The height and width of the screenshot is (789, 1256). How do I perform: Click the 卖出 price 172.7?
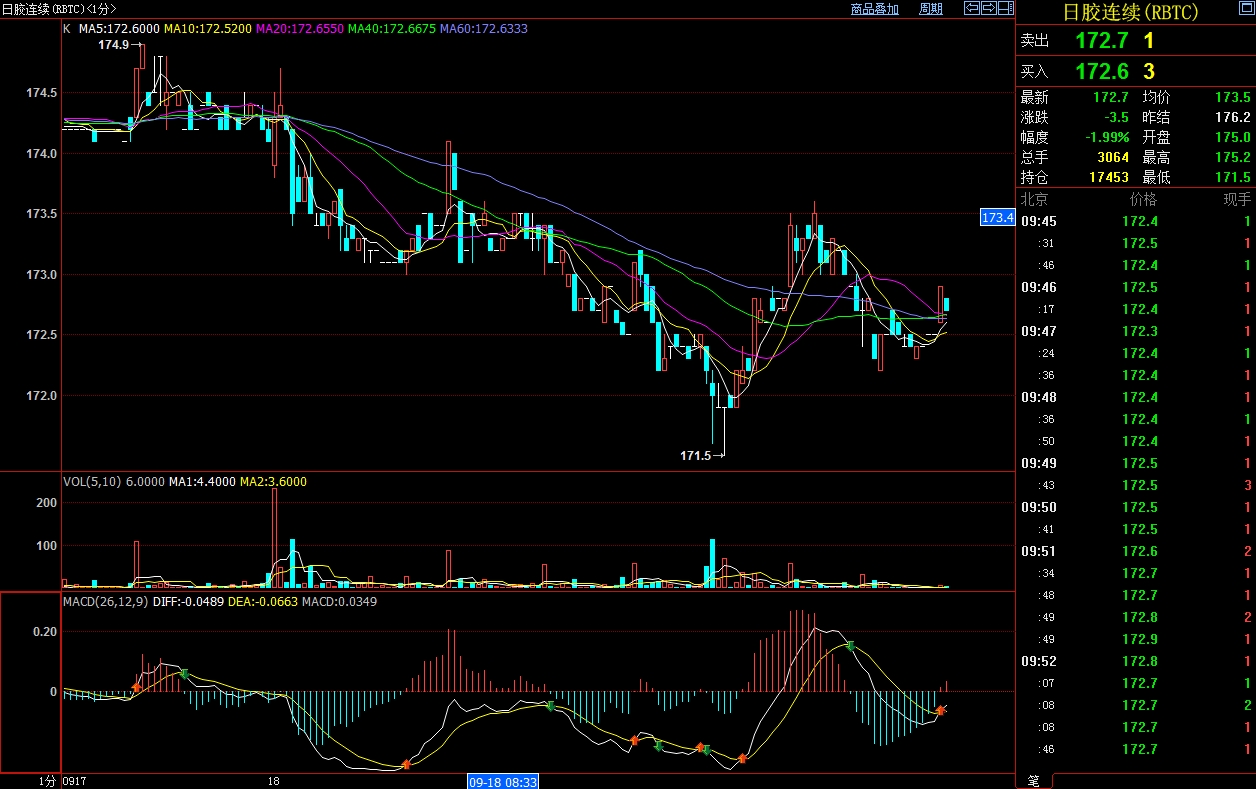point(1101,41)
